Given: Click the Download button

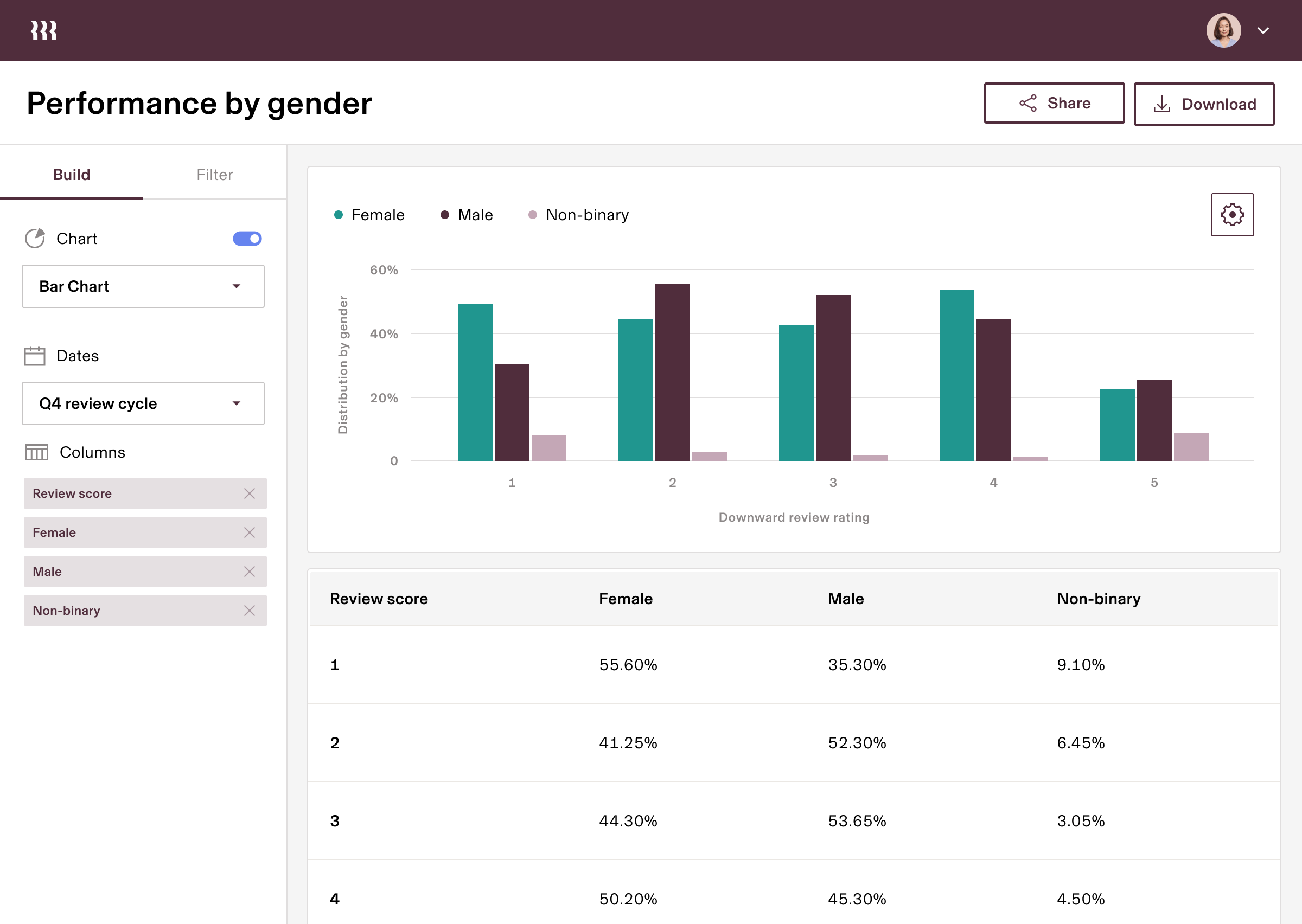Looking at the screenshot, I should coord(1204,104).
